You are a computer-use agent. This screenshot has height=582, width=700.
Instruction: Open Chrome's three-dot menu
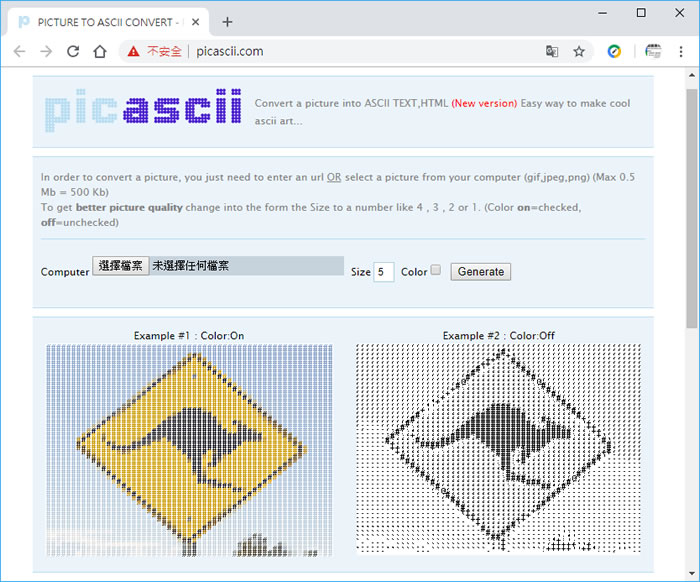[x=681, y=51]
